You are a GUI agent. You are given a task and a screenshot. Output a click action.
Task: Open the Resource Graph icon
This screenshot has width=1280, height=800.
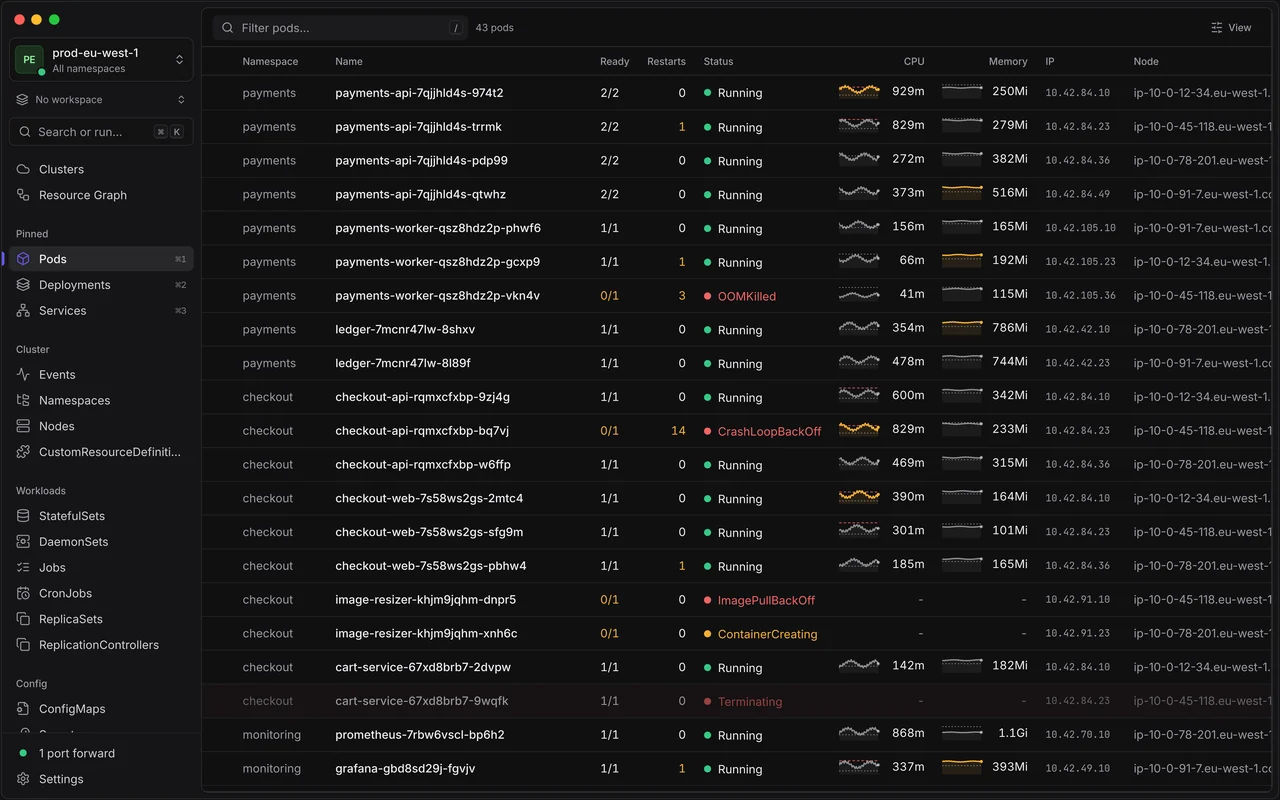coord(23,195)
